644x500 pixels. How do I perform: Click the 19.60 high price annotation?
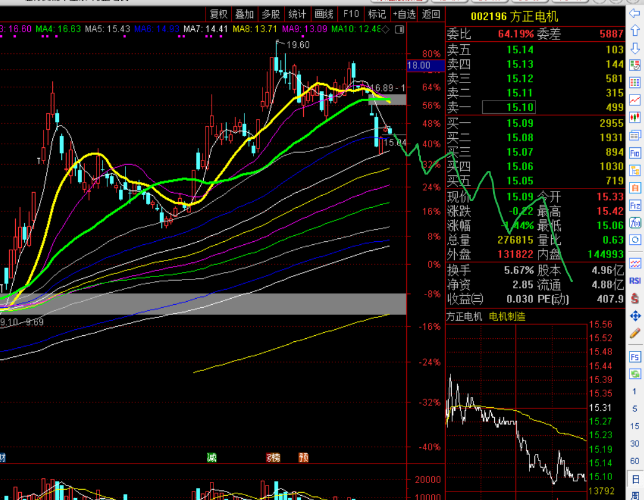(x=298, y=45)
